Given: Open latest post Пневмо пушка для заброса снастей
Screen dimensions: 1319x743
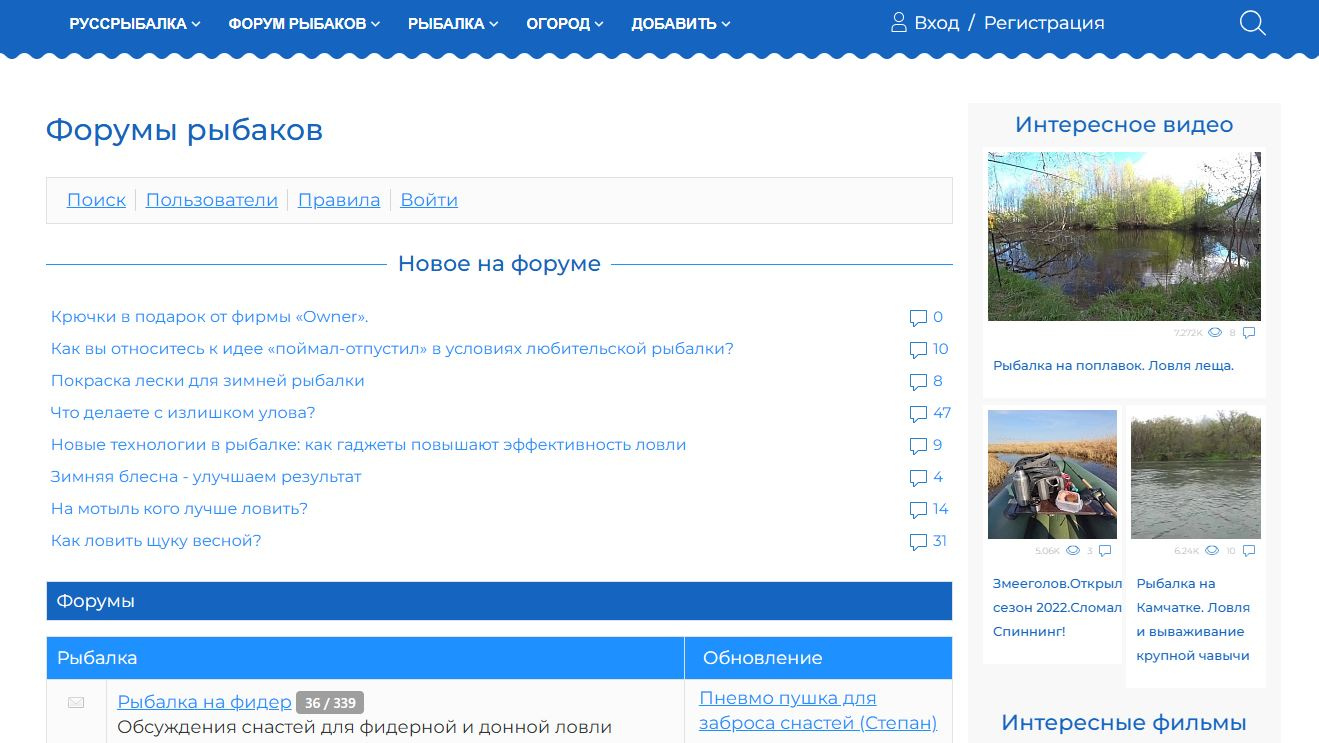Looking at the screenshot, I should click(818, 711).
